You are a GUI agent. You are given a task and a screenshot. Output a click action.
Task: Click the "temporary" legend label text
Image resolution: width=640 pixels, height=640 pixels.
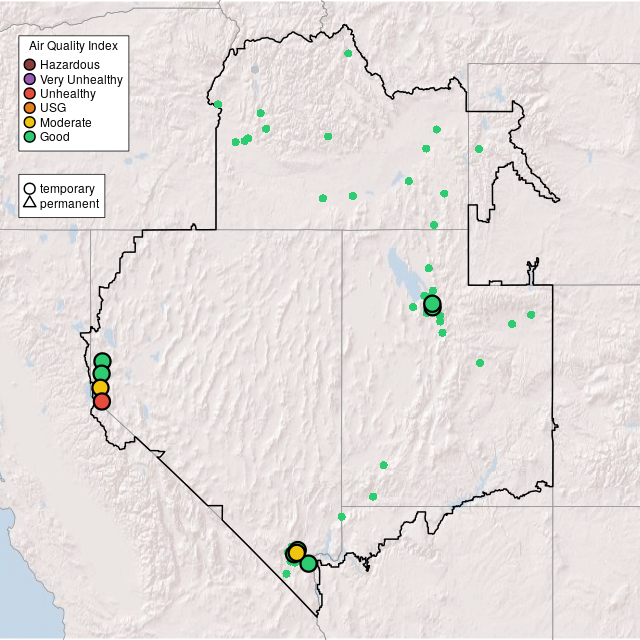coord(67,188)
